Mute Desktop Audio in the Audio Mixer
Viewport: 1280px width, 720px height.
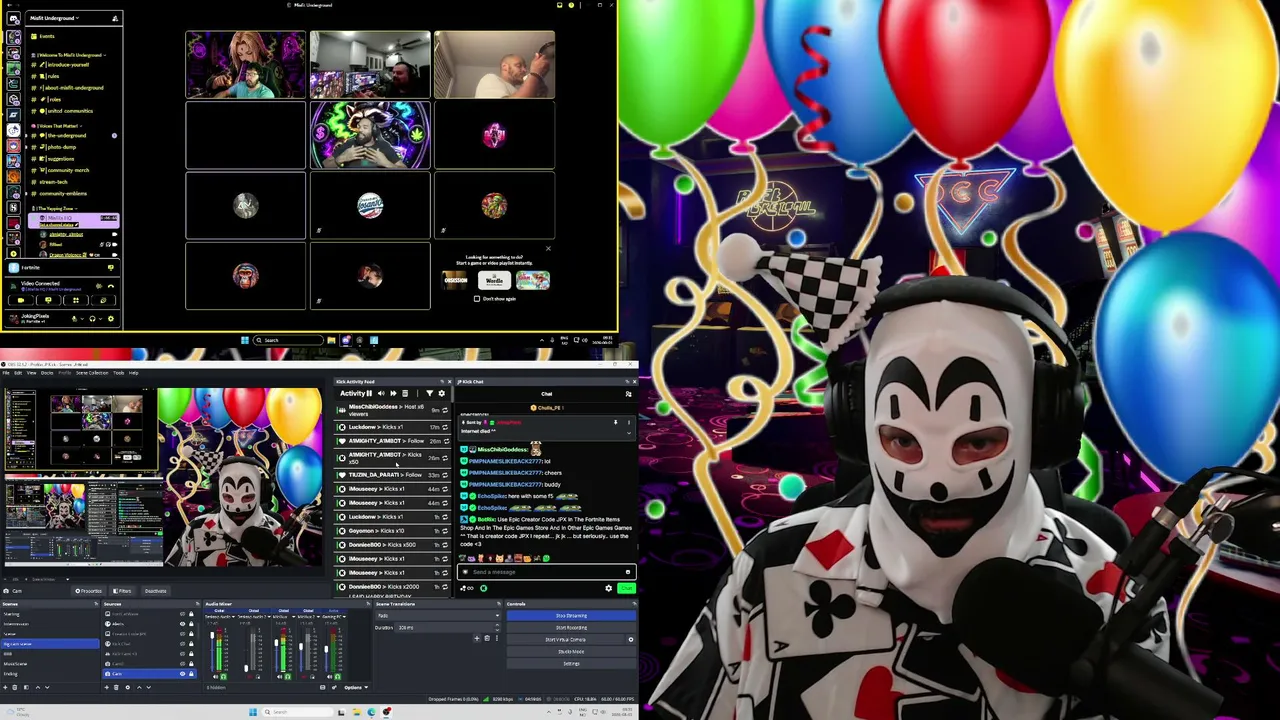pyautogui.click(x=215, y=677)
